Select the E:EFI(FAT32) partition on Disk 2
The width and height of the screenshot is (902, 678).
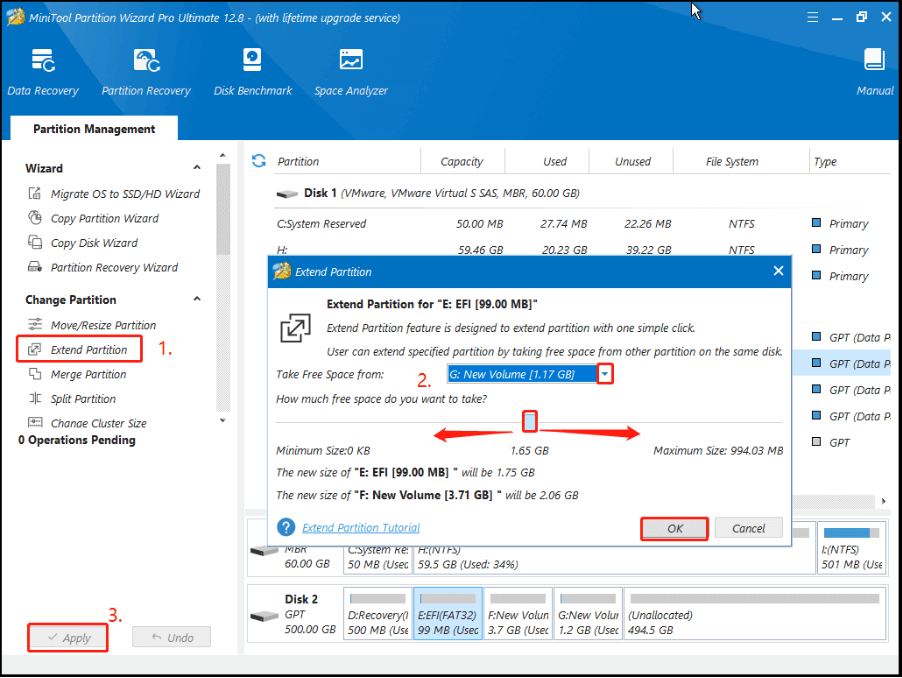tap(447, 616)
